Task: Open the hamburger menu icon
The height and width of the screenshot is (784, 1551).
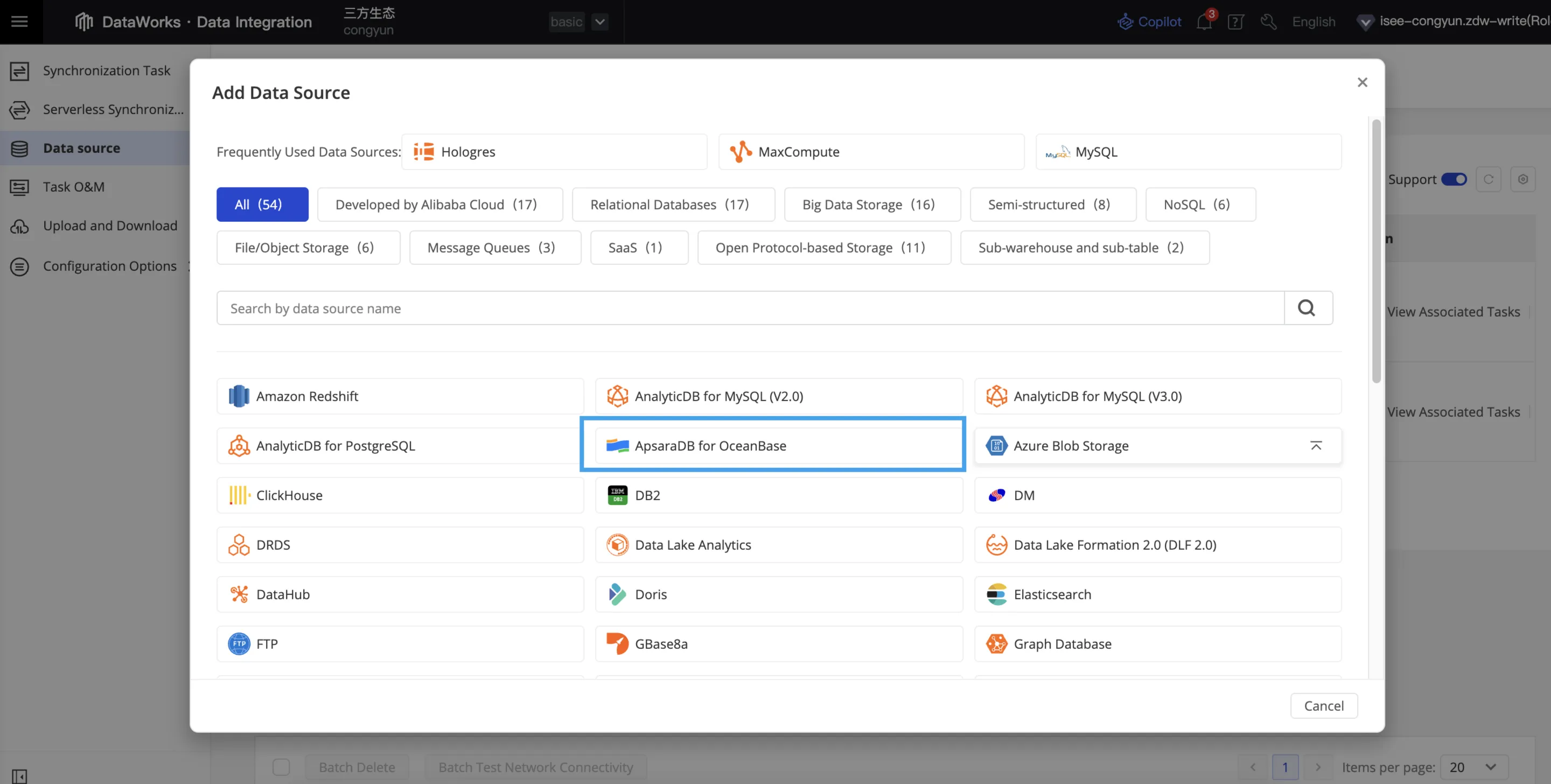Action: (x=20, y=22)
